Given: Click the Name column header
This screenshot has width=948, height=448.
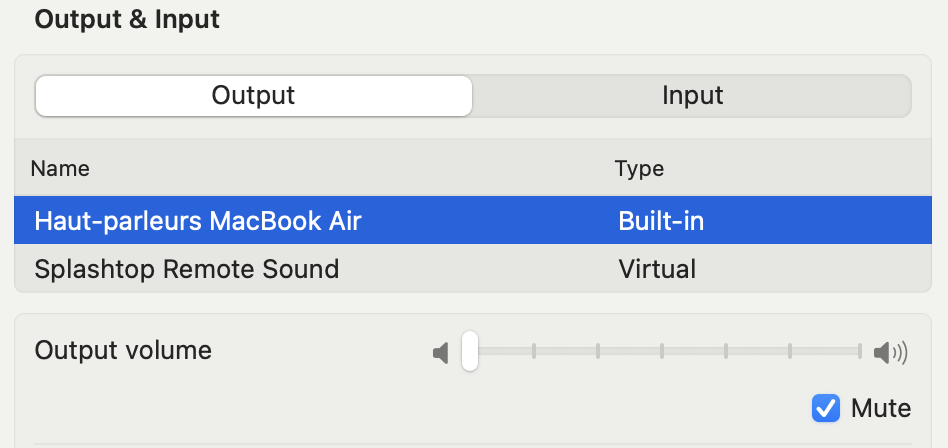Looking at the screenshot, I should click(60, 168).
